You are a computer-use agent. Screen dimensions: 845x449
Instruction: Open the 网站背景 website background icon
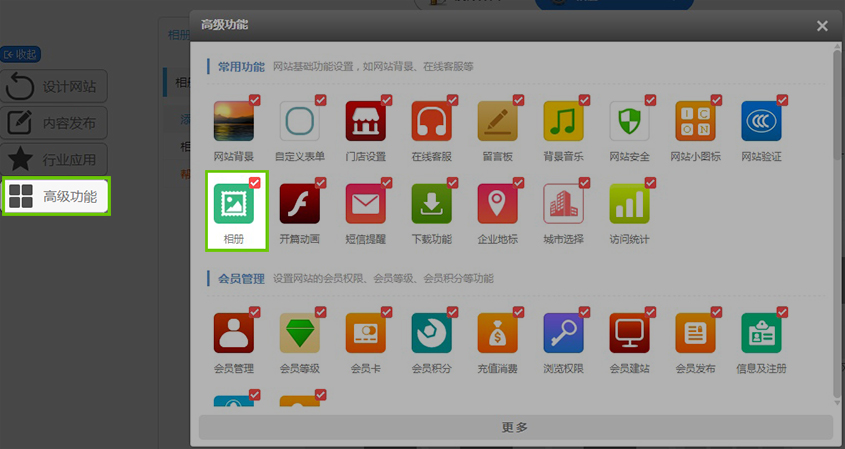pyautogui.click(x=234, y=121)
